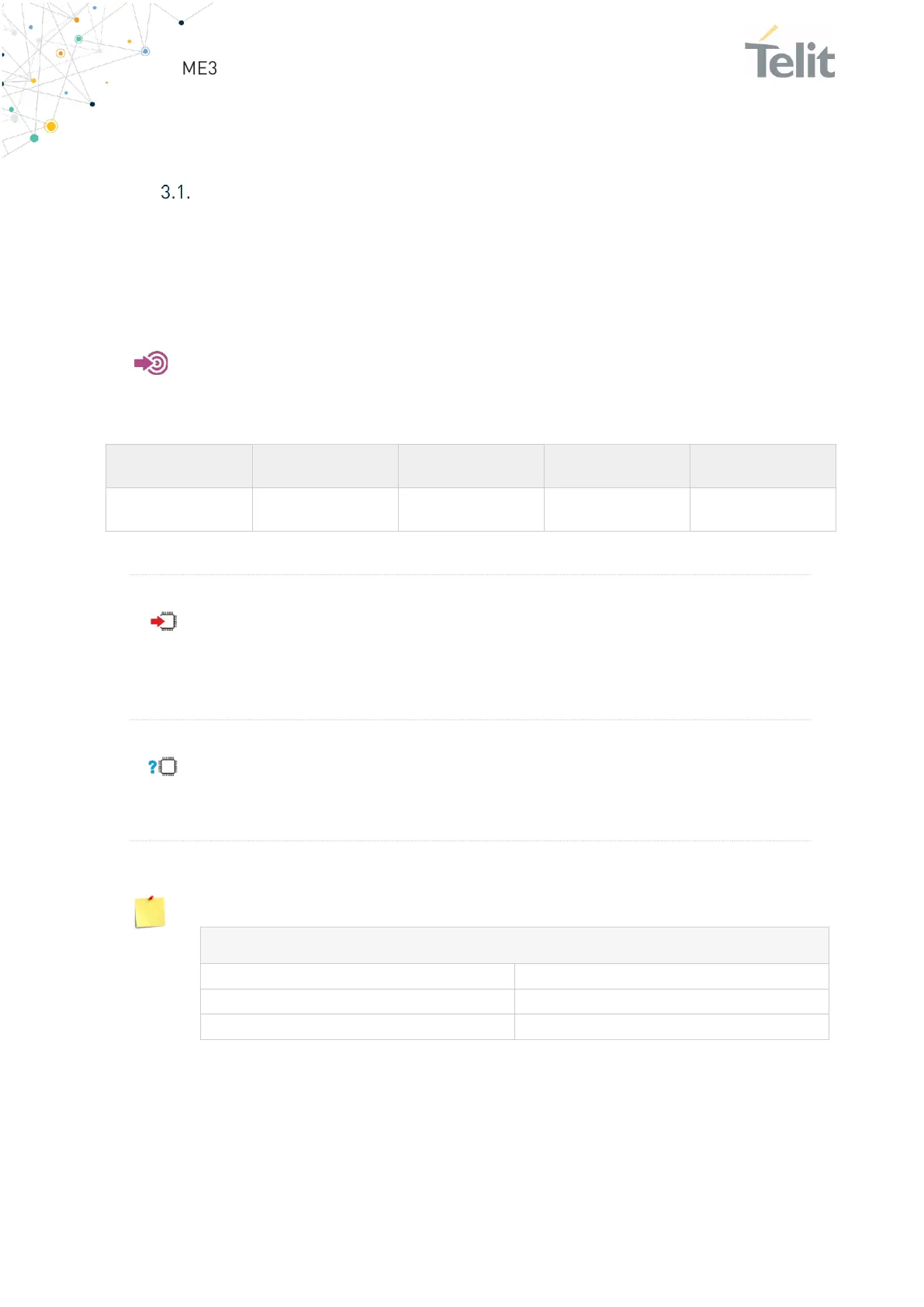Image resolution: width=924 pixels, height=1307 pixels.
Task: Click the Telit logo in the header
Action: pyautogui.click(x=789, y=54)
